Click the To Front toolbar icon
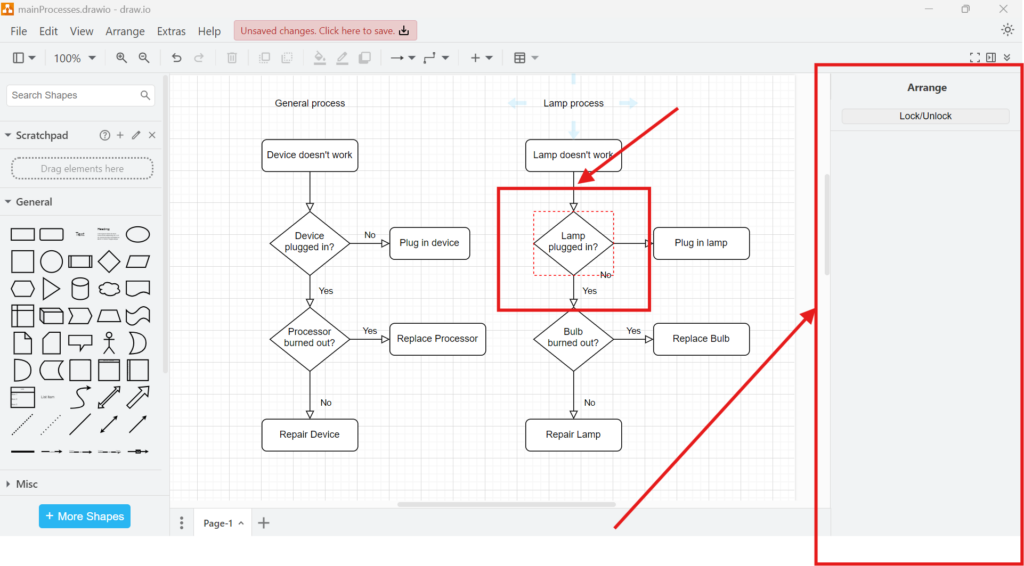 (x=264, y=57)
